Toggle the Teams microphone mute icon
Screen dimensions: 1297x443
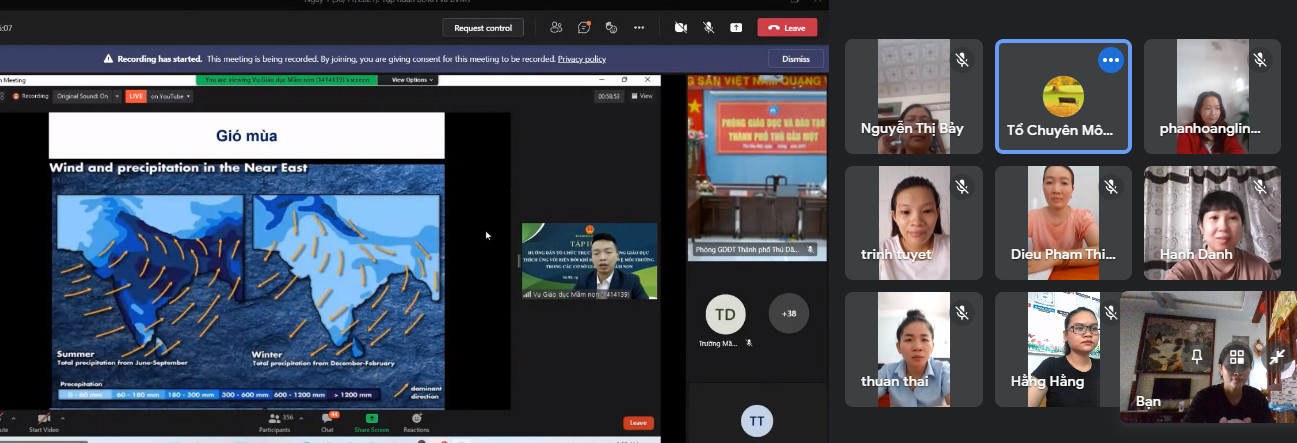708,28
